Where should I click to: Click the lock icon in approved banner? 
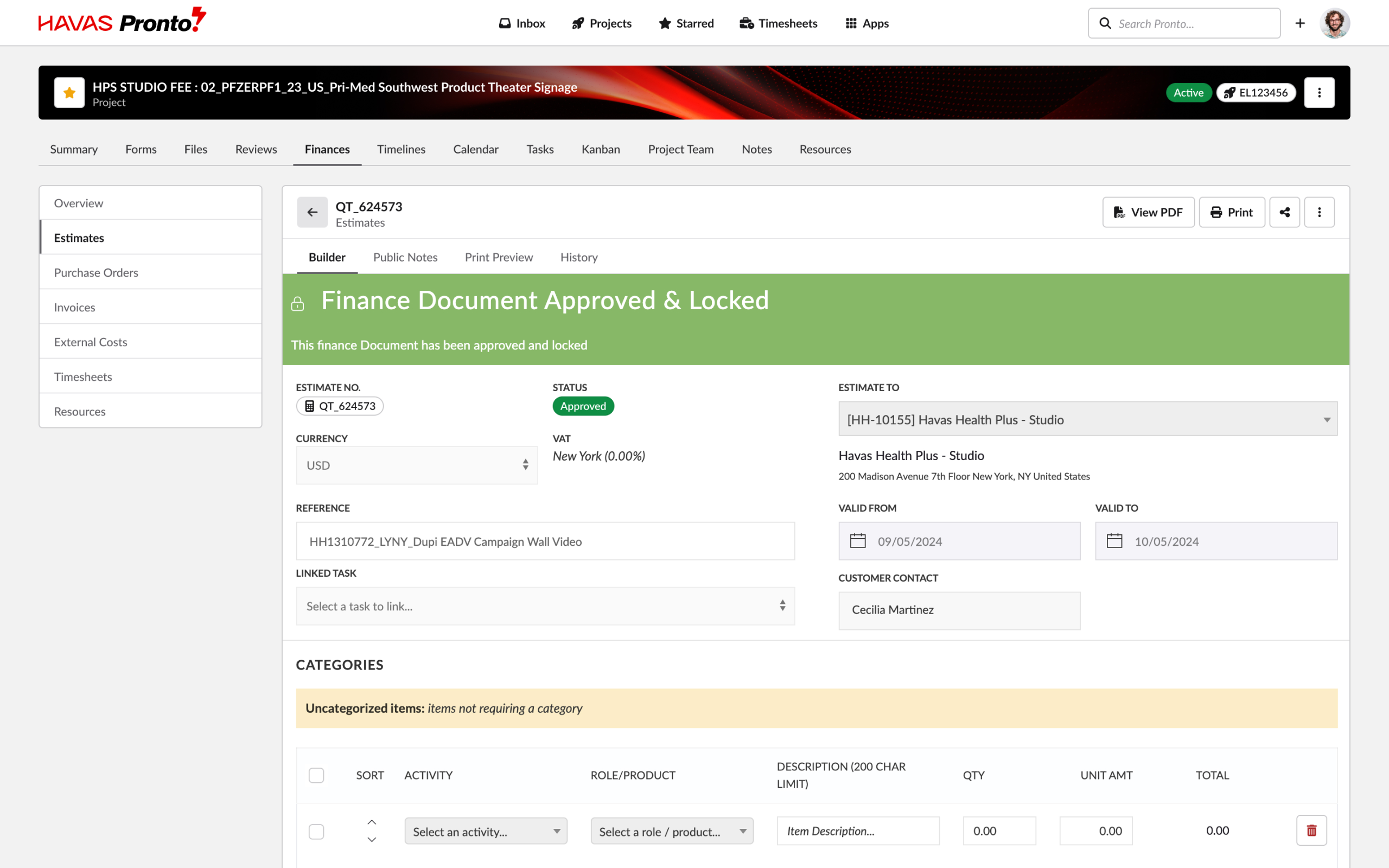tap(297, 304)
